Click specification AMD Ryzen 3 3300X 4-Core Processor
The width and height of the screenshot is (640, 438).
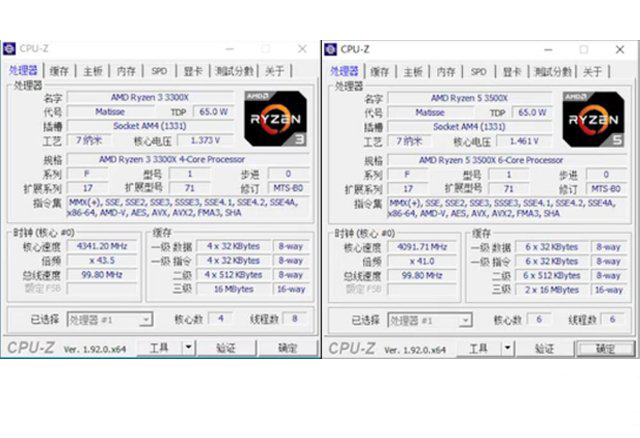coord(188,159)
